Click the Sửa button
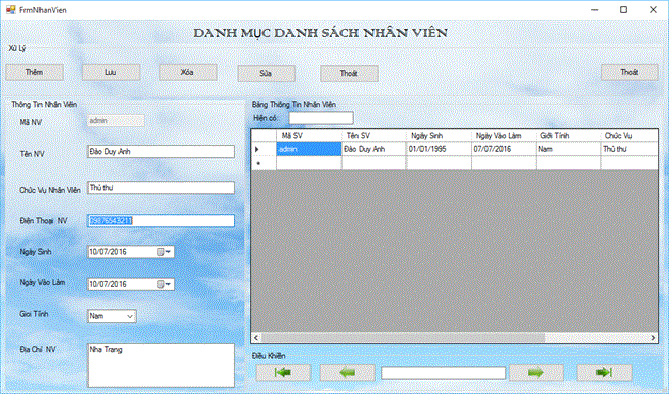 tap(266, 73)
